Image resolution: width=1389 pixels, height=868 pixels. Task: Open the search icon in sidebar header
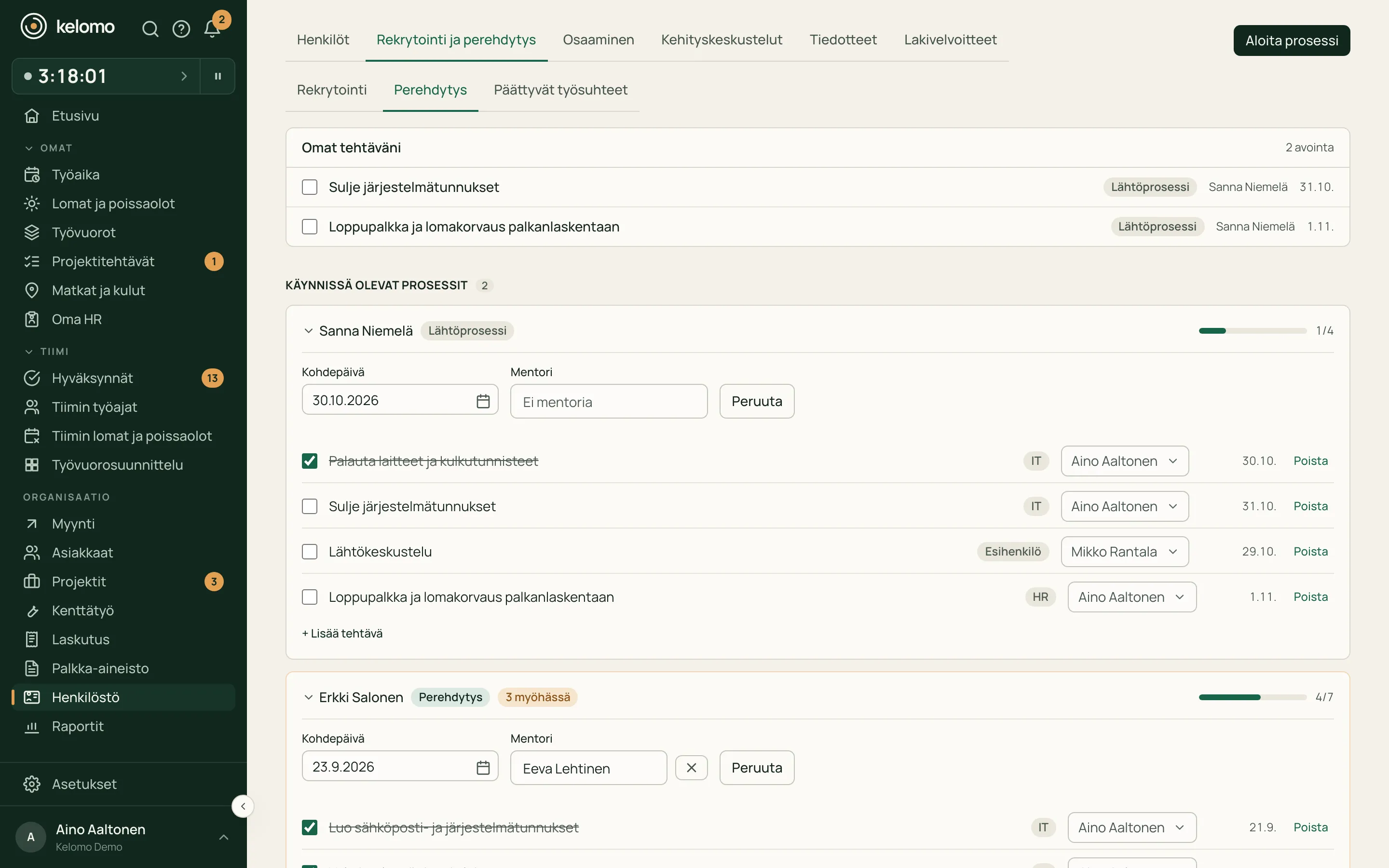150,29
